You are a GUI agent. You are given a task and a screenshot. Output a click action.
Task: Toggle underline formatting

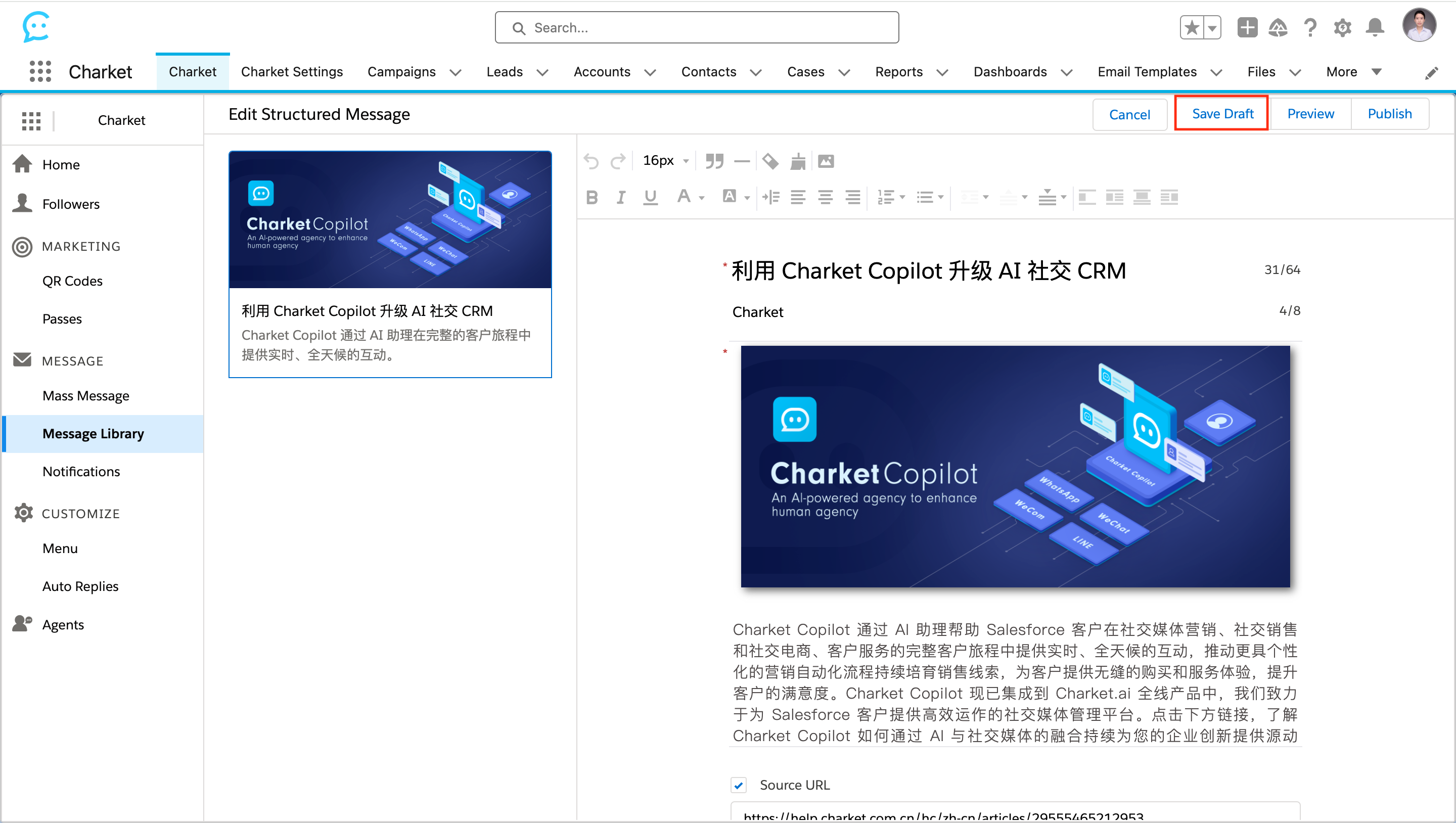pyautogui.click(x=650, y=197)
